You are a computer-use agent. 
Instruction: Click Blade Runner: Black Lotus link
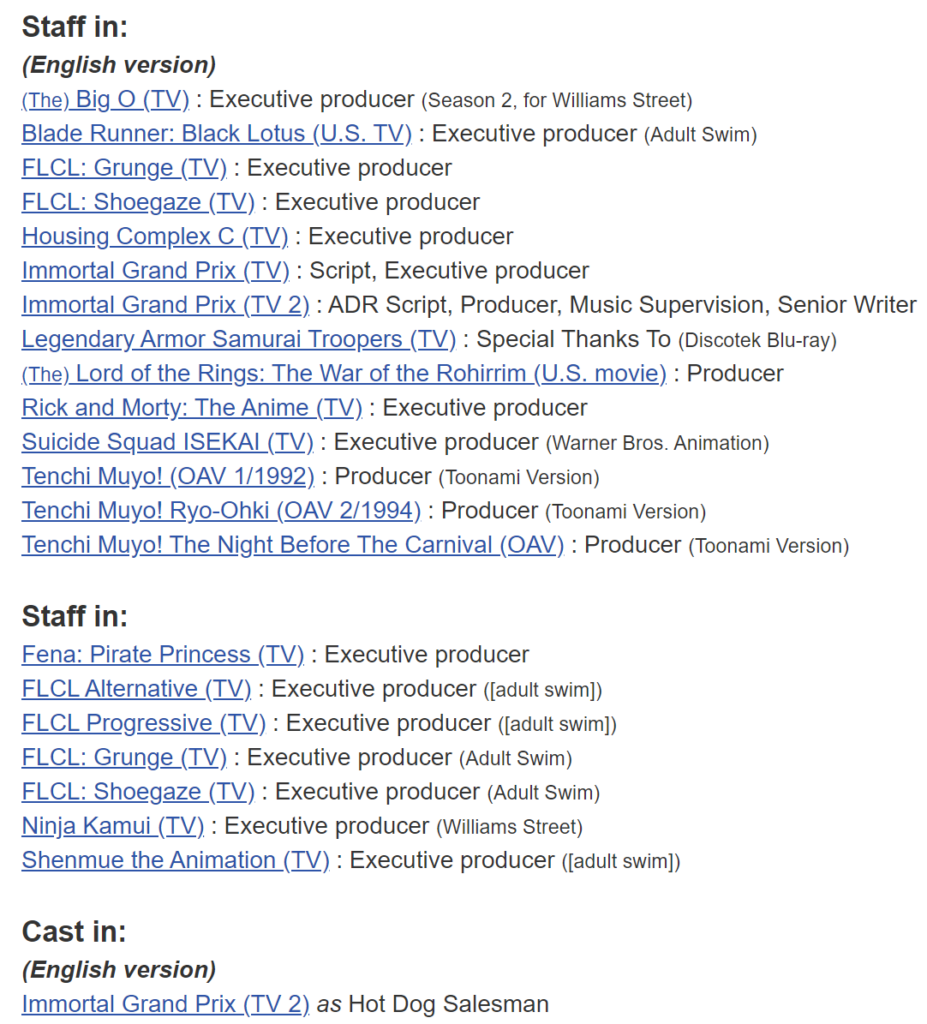(x=216, y=134)
